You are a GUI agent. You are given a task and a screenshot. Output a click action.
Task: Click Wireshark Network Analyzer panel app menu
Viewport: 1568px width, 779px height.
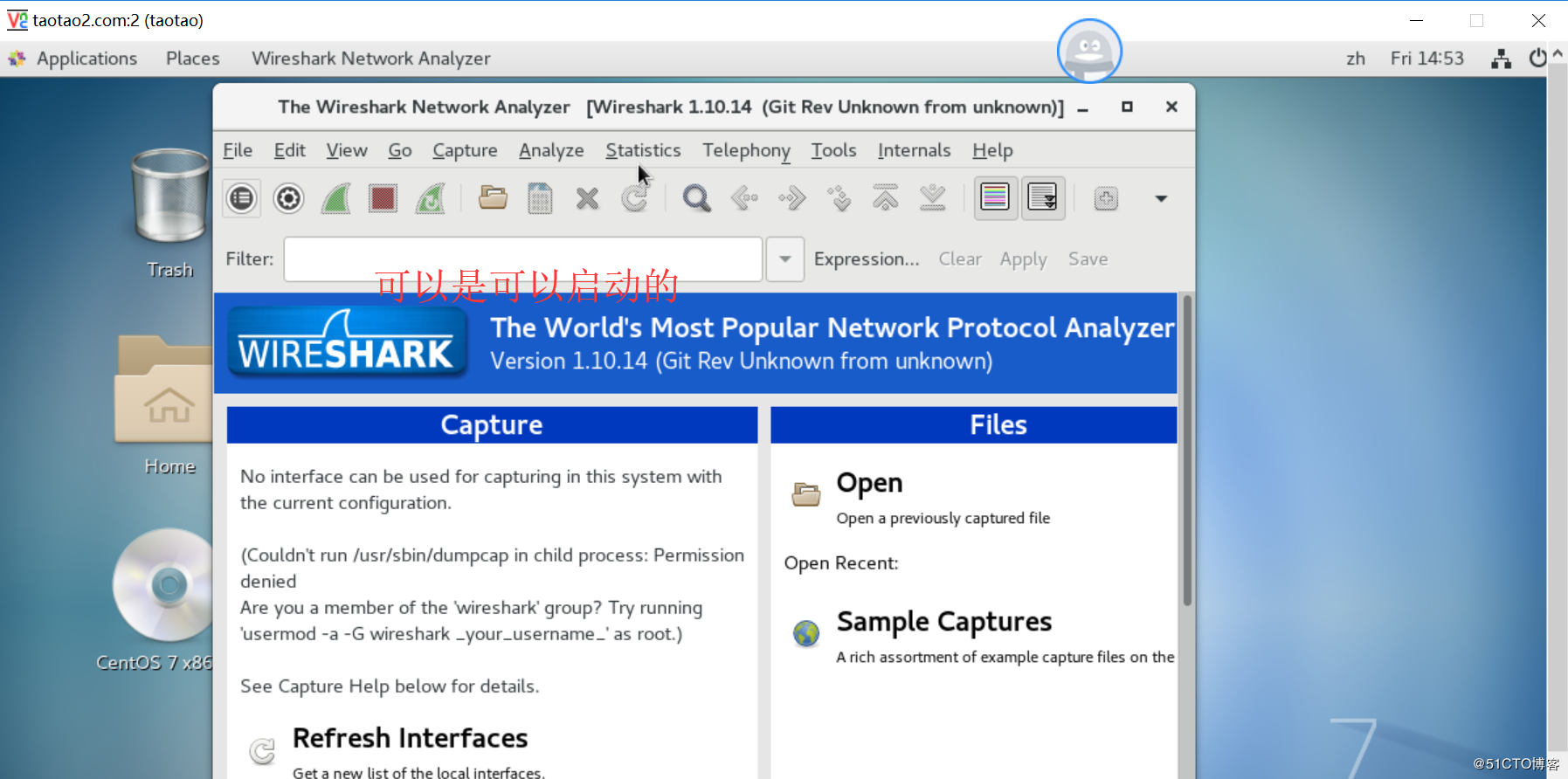(x=370, y=59)
